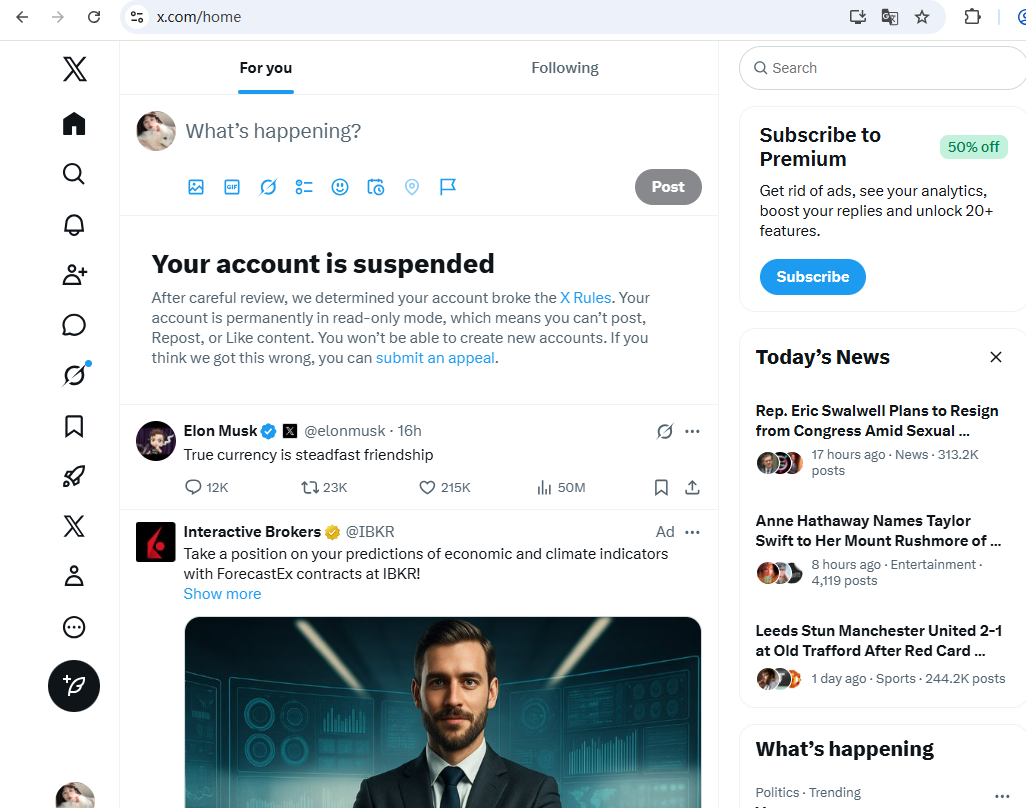Open more options on Elon Musk's post

[692, 431]
